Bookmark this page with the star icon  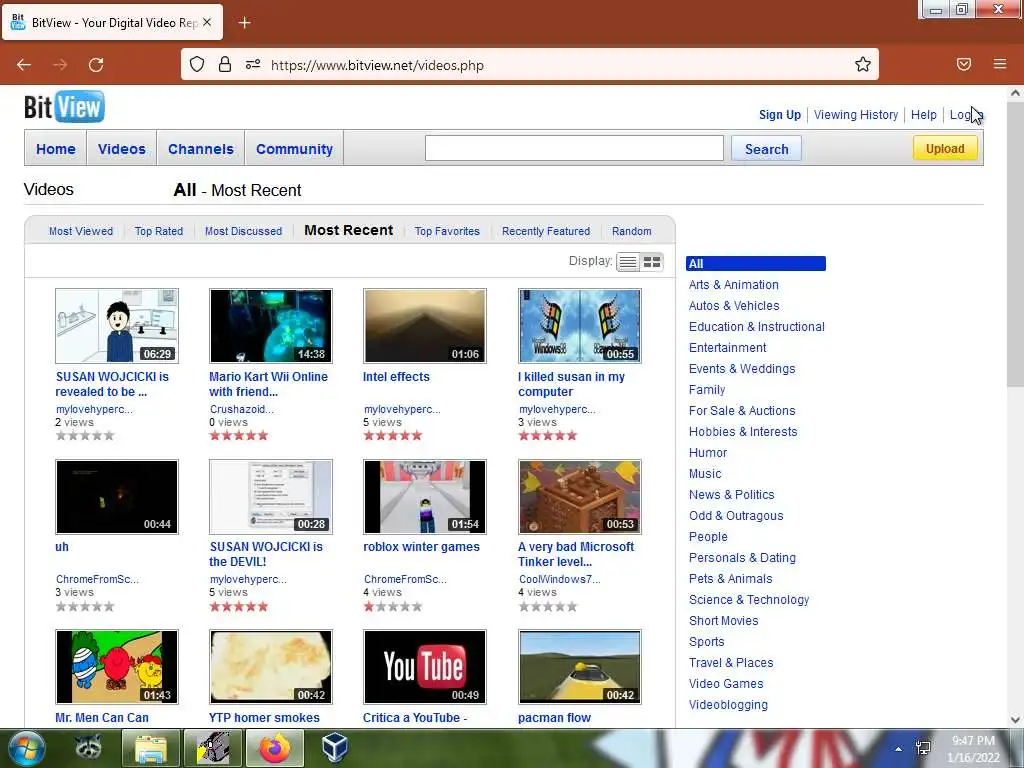pyautogui.click(x=863, y=65)
